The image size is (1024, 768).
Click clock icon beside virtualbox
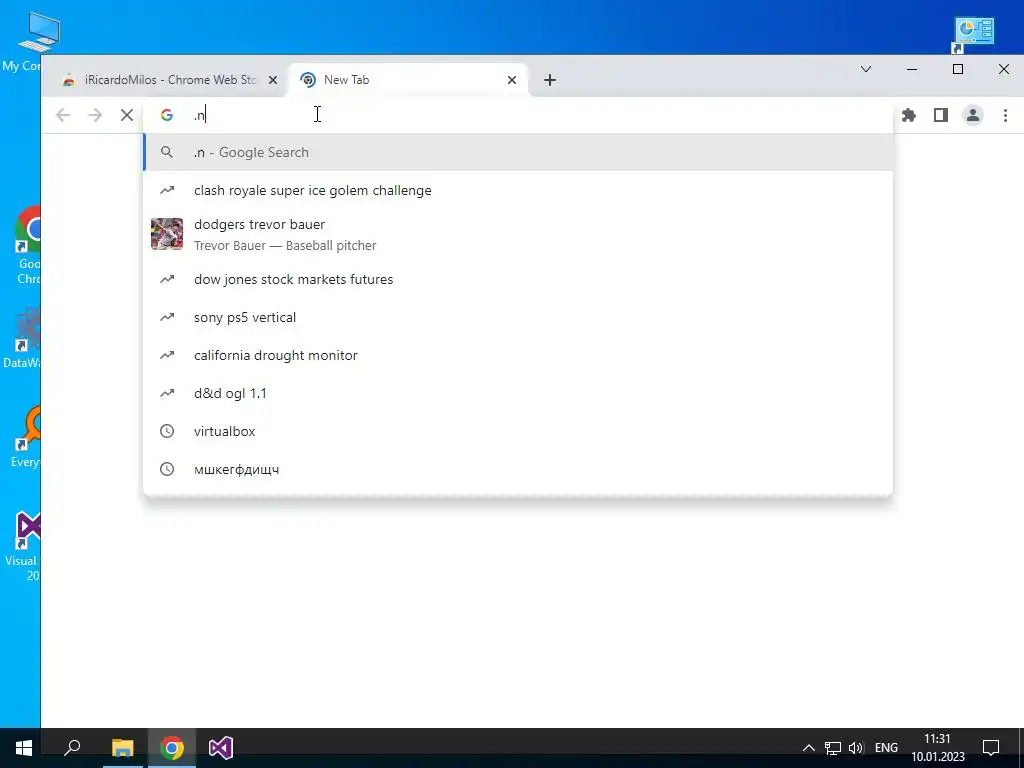pos(167,431)
